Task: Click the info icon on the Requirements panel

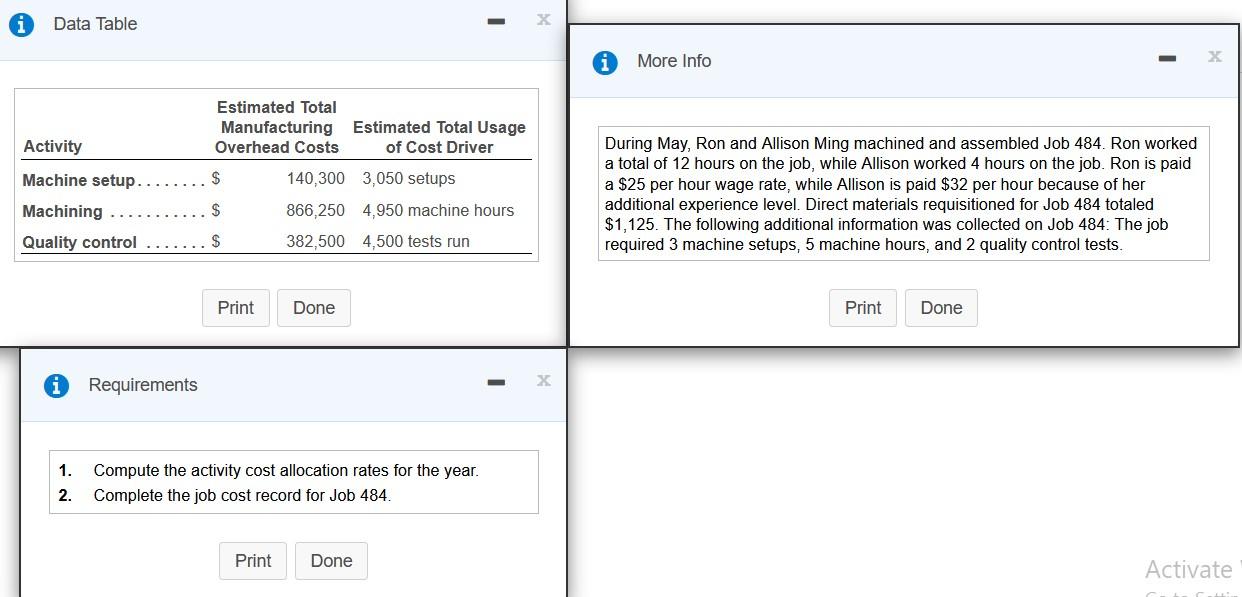Action: (57, 385)
